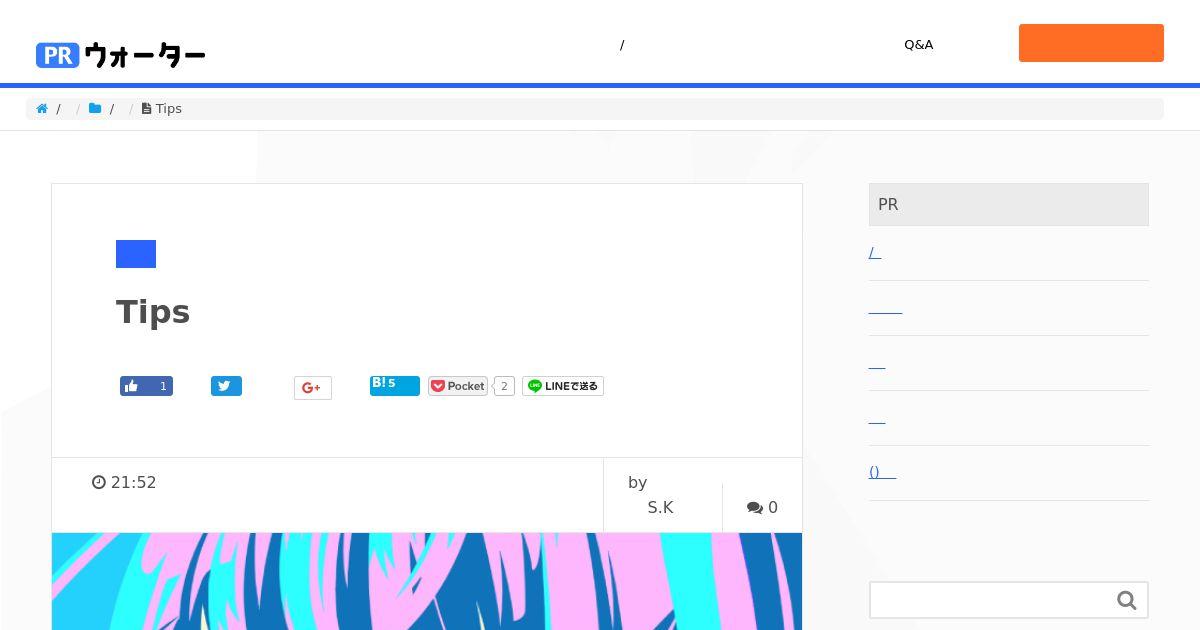
Task: Select the article title Tips
Action: point(153,312)
